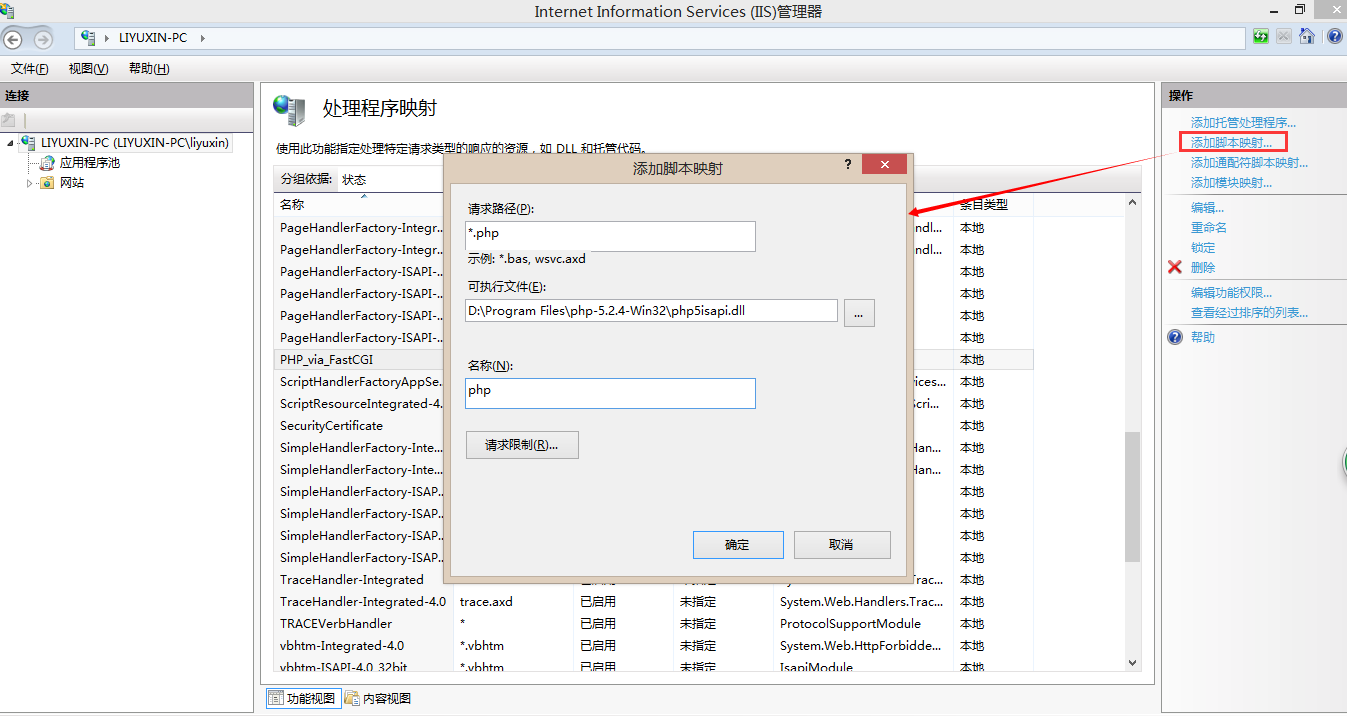Click the ... browse button for 可执行文件
Viewport: 1347px width, 716px height.
pyautogui.click(x=859, y=311)
